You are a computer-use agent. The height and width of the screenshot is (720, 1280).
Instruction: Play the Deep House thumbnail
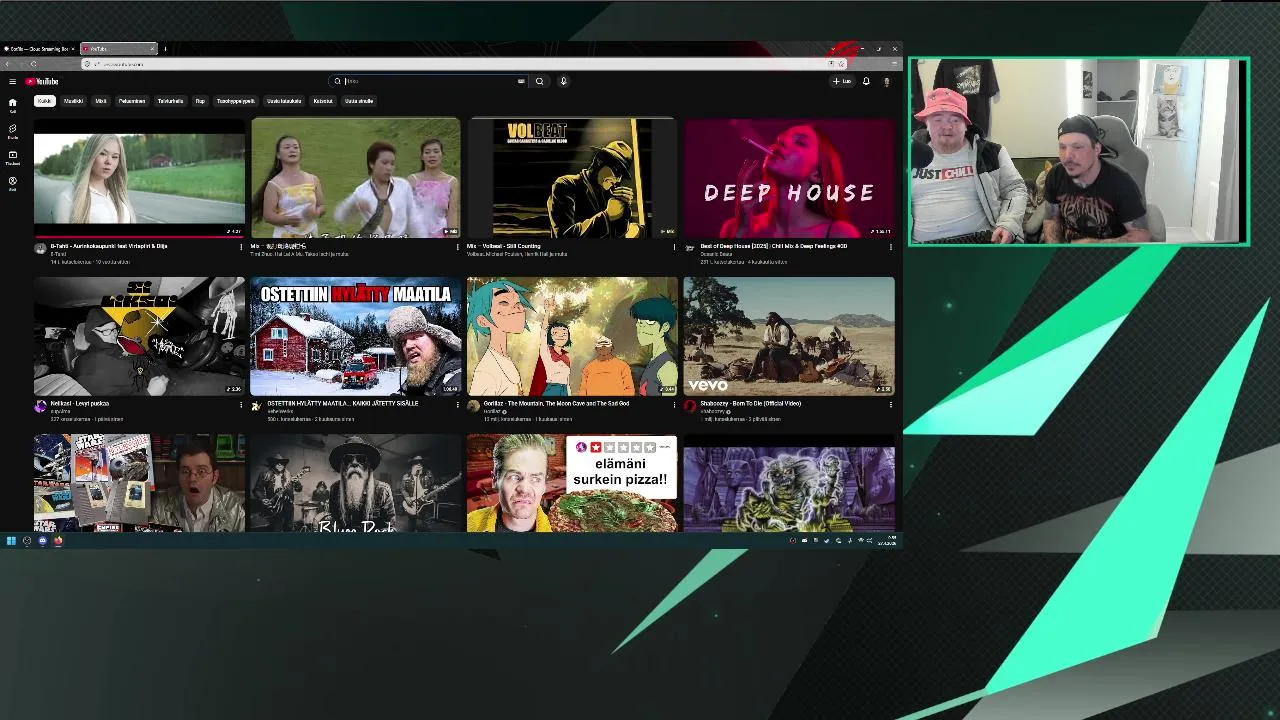(x=789, y=178)
